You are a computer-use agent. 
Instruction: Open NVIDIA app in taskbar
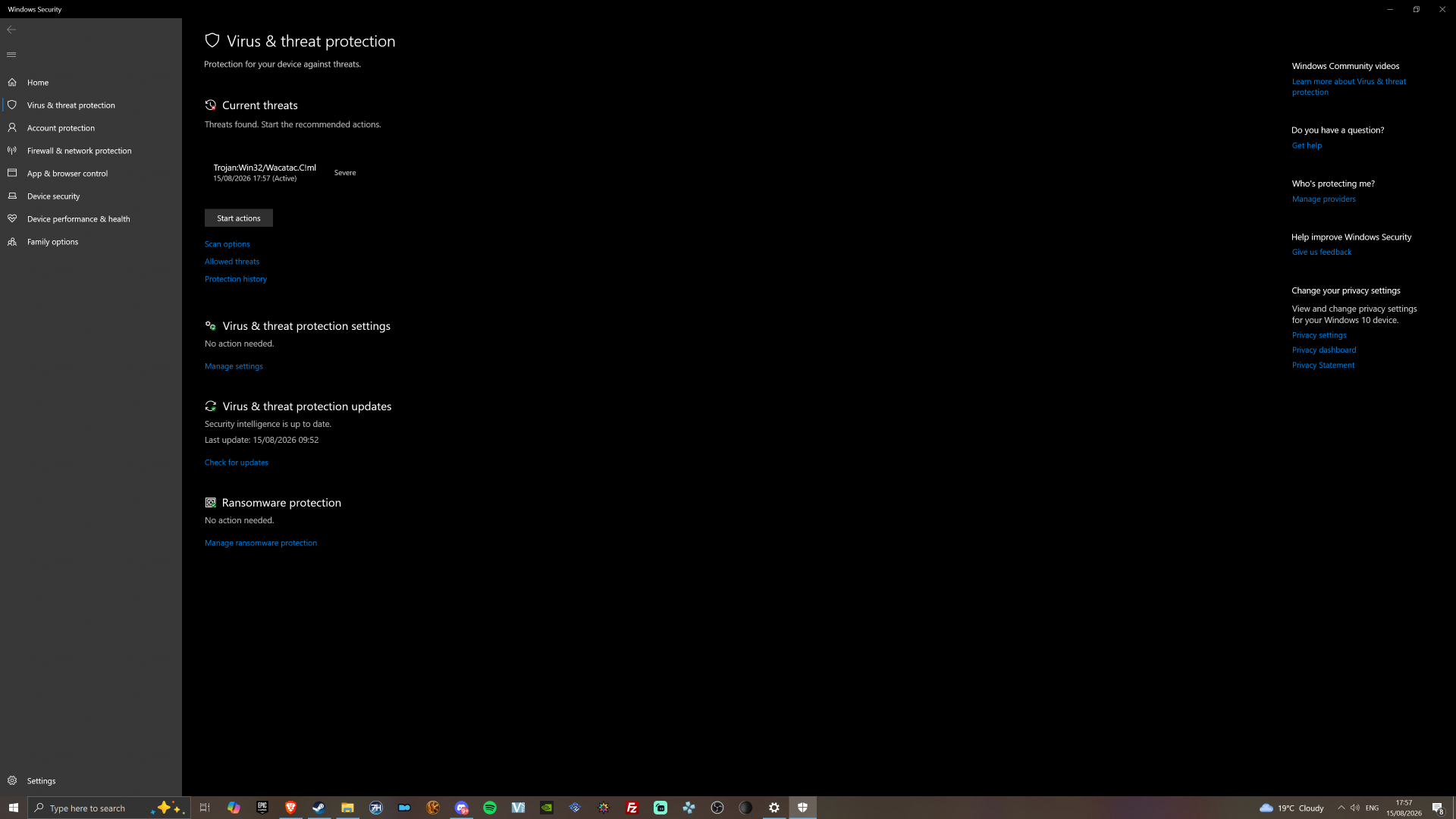pyautogui.click(x=547, y=808)
